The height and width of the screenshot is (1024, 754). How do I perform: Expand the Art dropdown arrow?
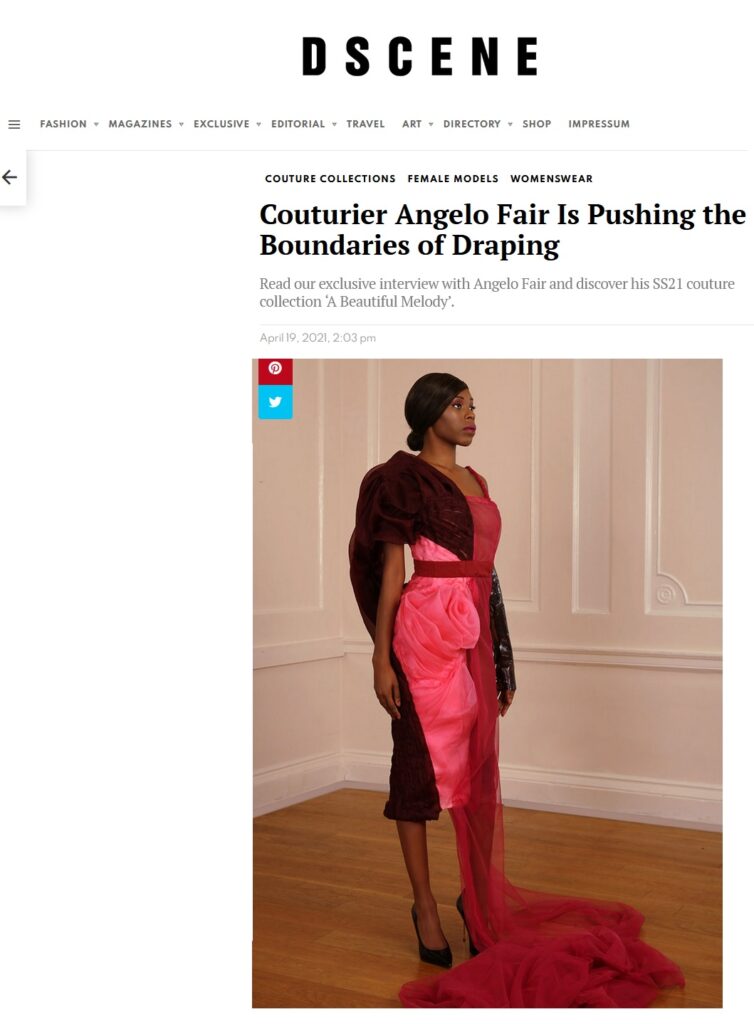click(x=431, y=124)
